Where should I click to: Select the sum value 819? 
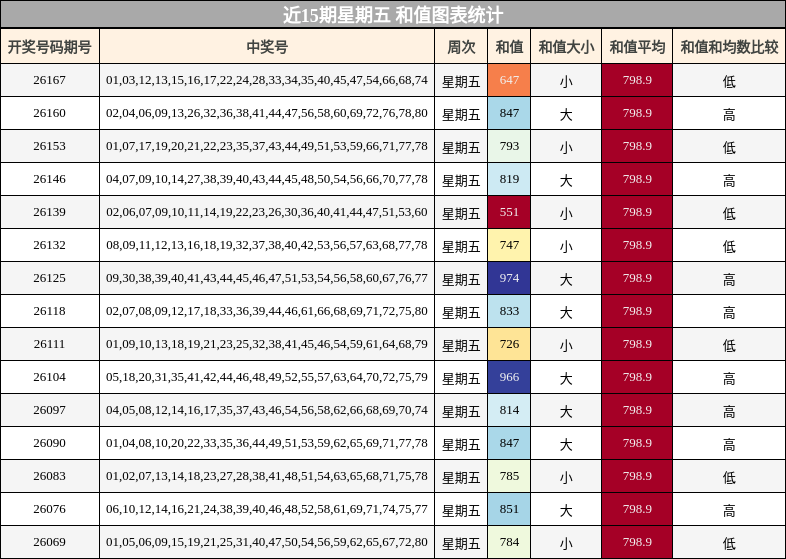[509, 179]
